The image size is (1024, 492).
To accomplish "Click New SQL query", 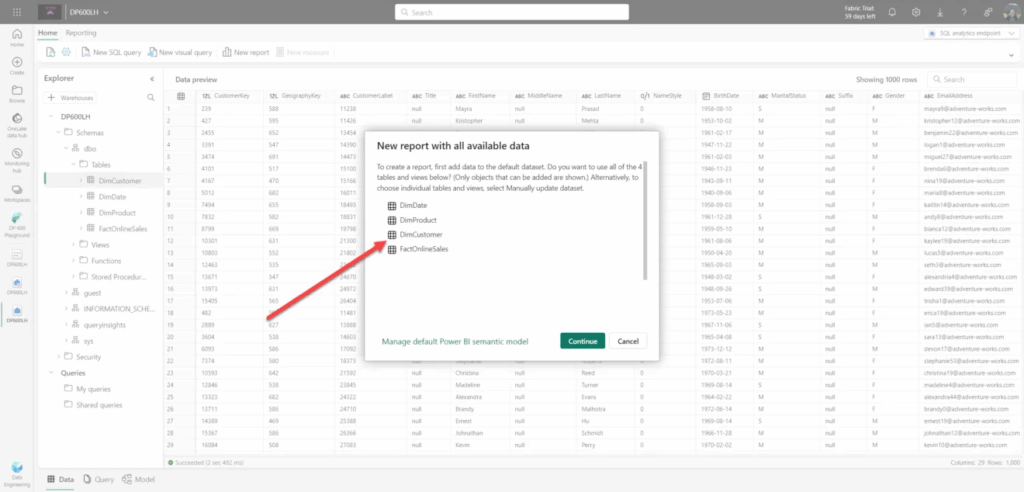I will point(111,52).
